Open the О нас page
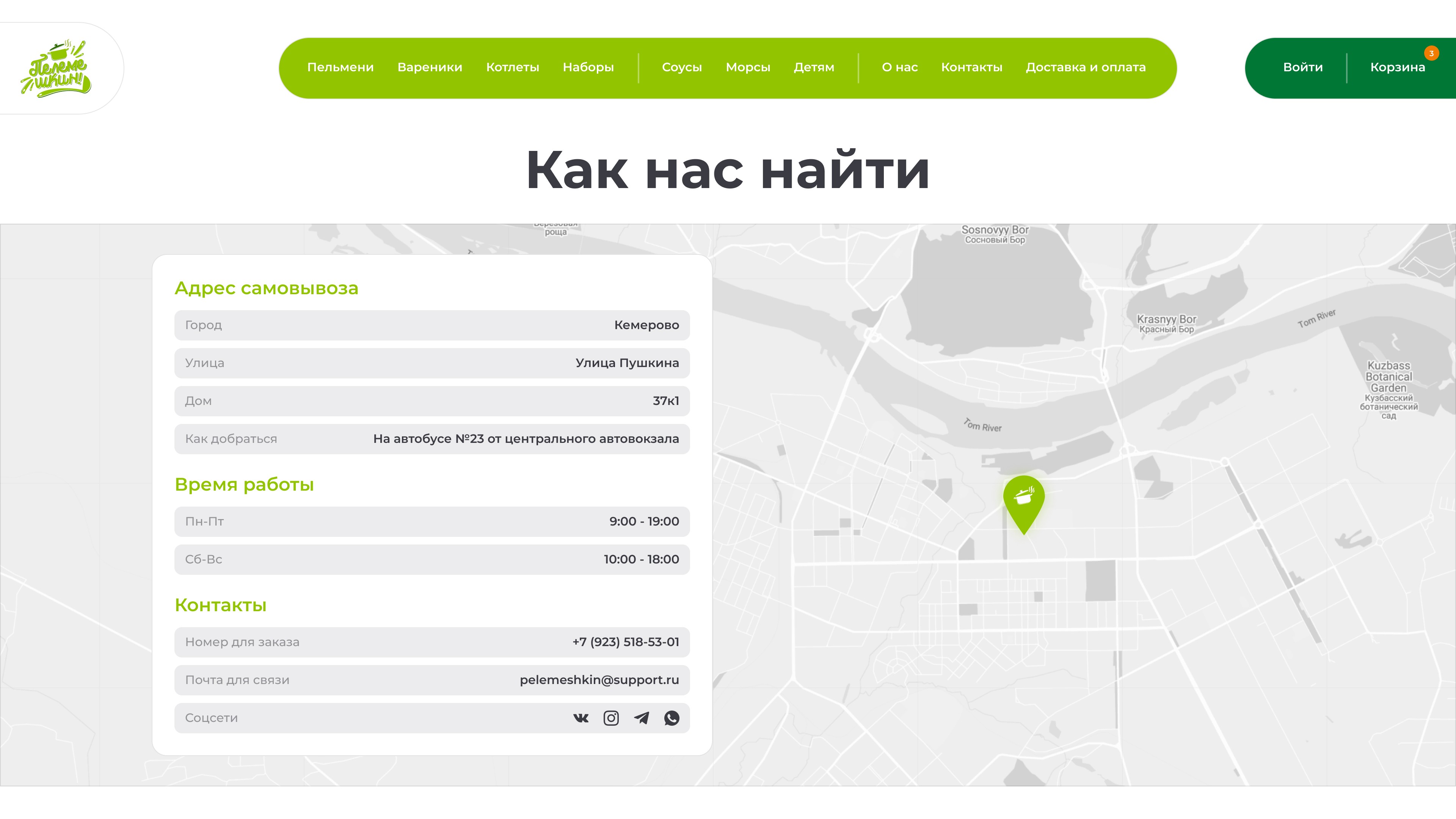Screen dimensions: 1456x819 pos(899,67)
